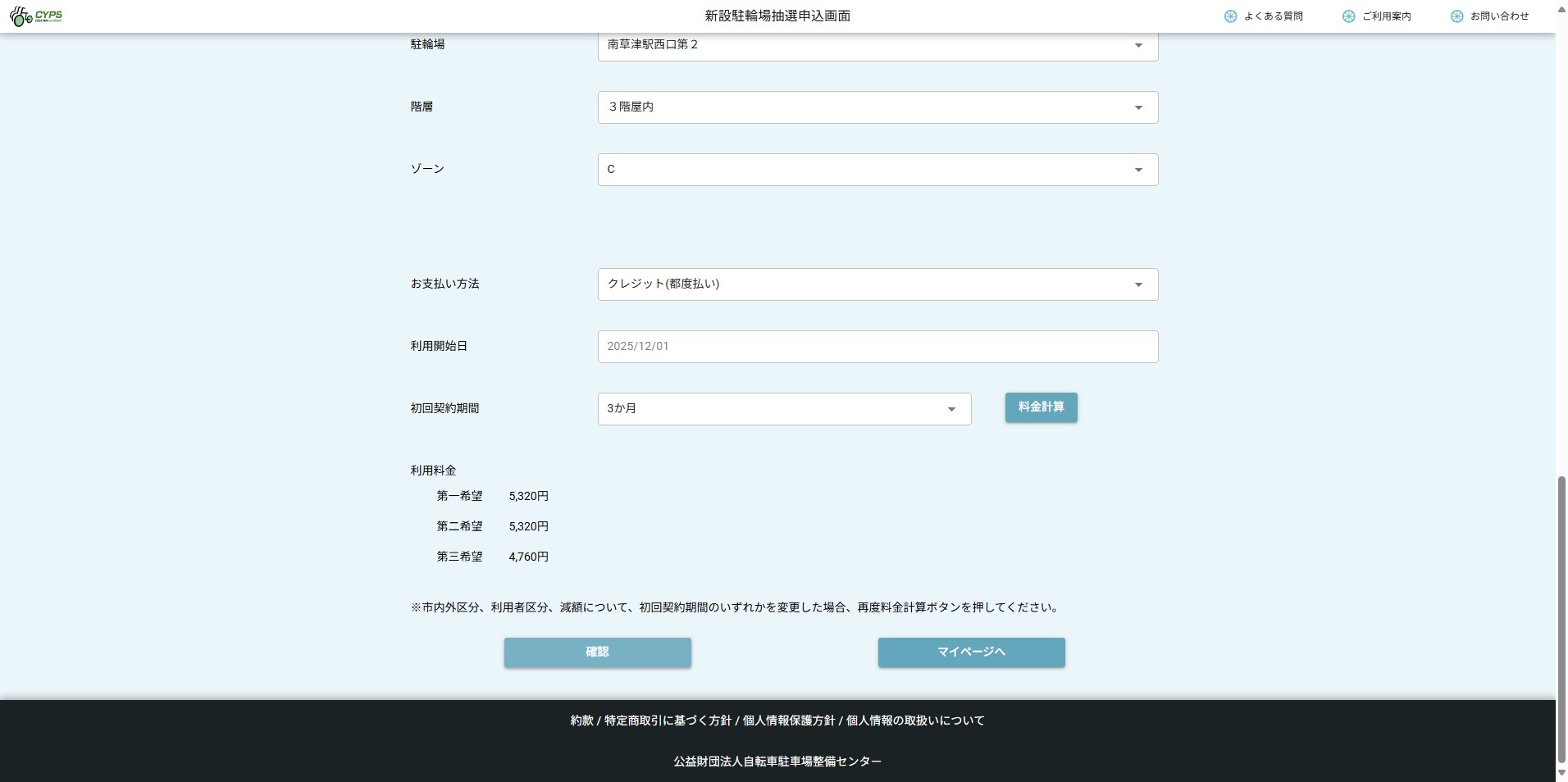Go to お問い合わせ contact page

[1499, 16]
